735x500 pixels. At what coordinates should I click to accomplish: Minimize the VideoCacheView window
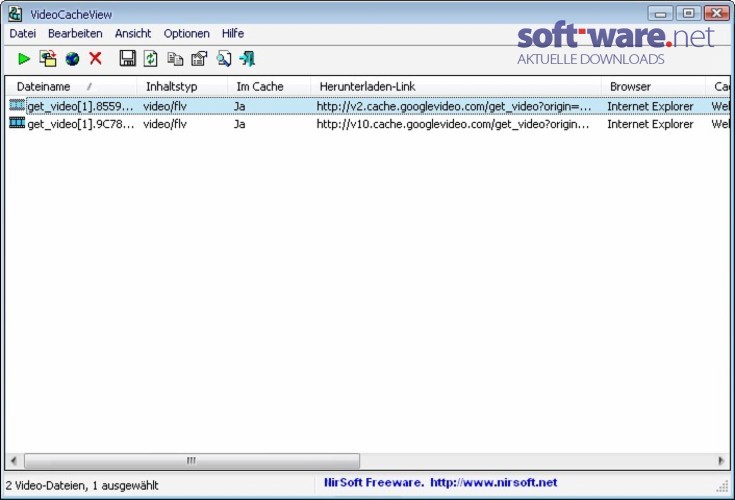pyautogui.click(x=660, y=13)
